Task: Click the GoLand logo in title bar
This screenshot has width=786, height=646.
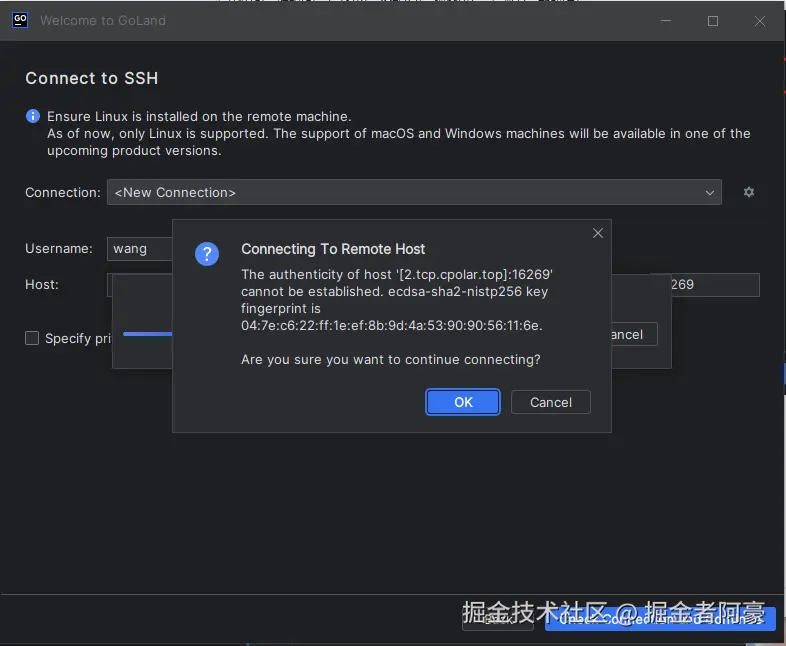Action: point(20,20)
